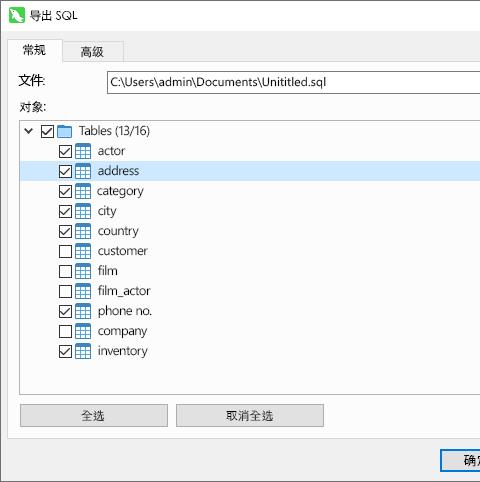
Task: Click the 取消全选 button
Action: pyautogui.click(x=250, y=415)
